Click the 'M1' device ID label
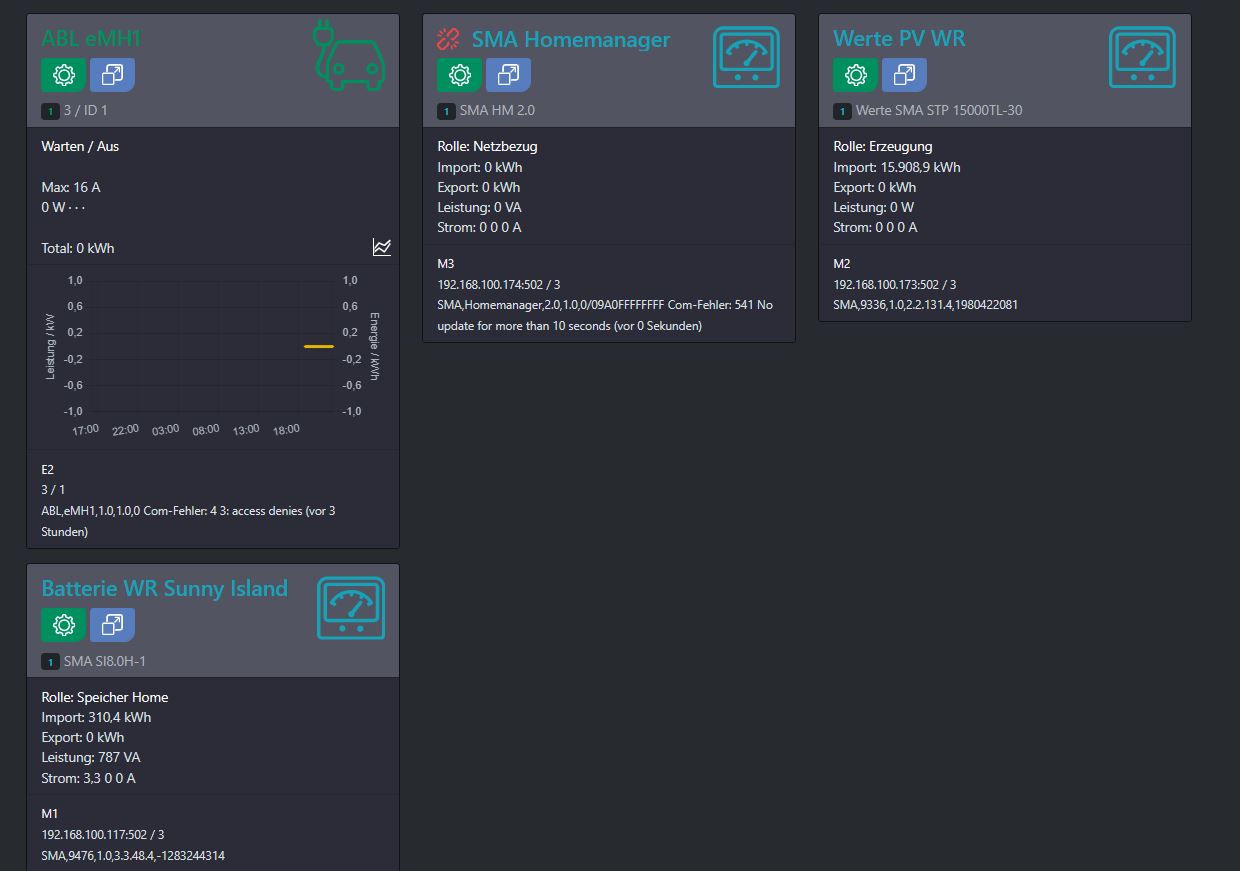Viewport: 1240px width, 871px height. click(x=50, y=814)
